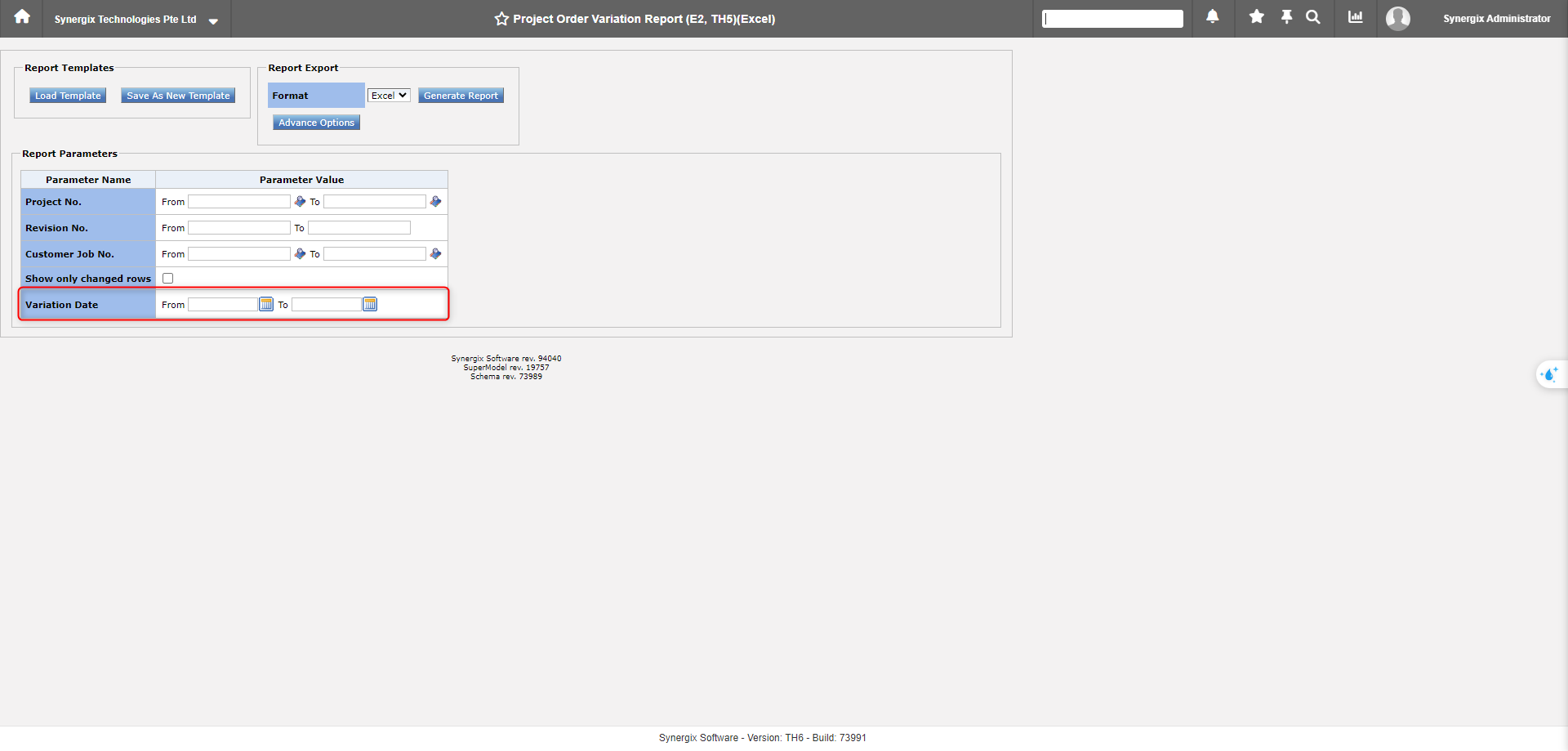Click the Home icon in top bar

(22, 17)
